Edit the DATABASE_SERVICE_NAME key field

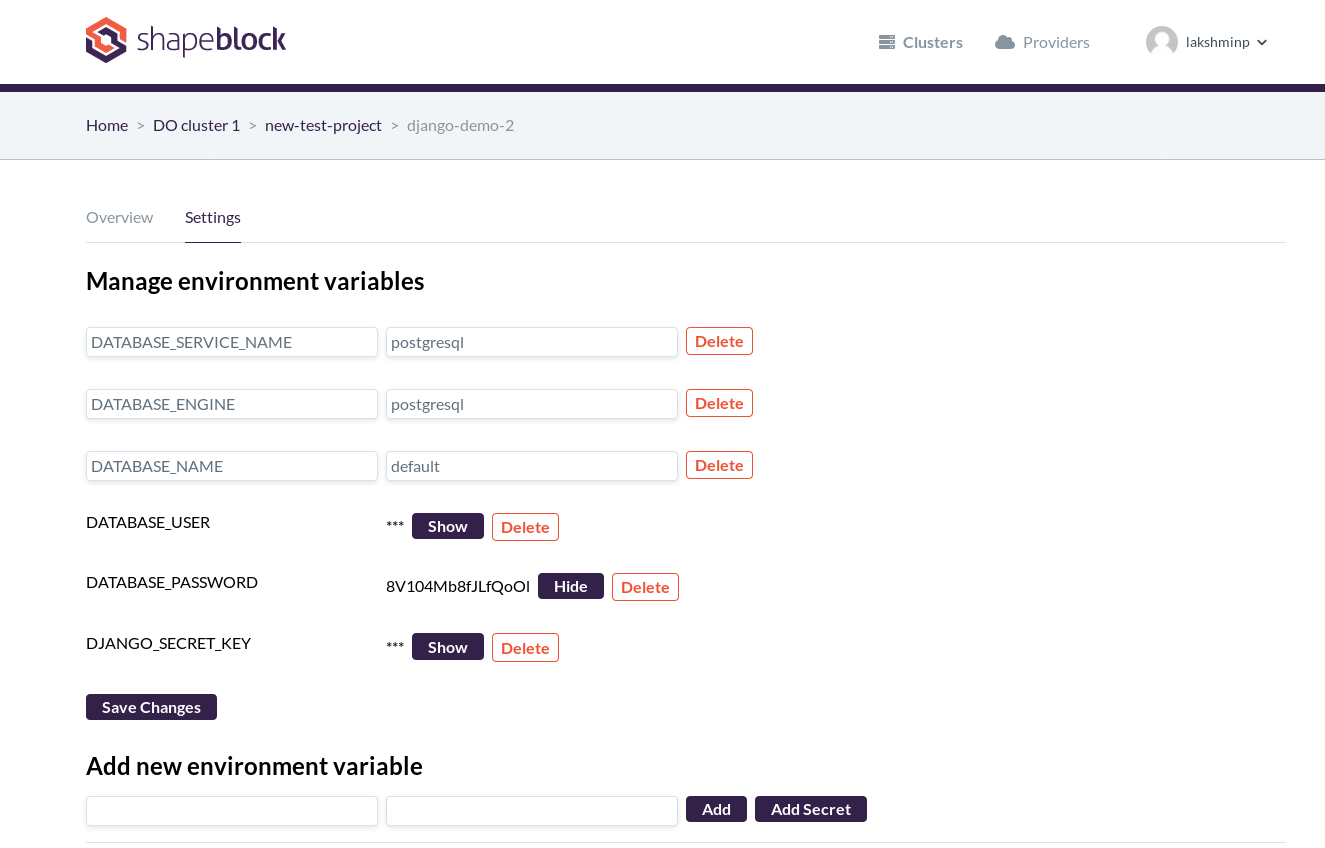pyautogui.click(x=232, y=342)
